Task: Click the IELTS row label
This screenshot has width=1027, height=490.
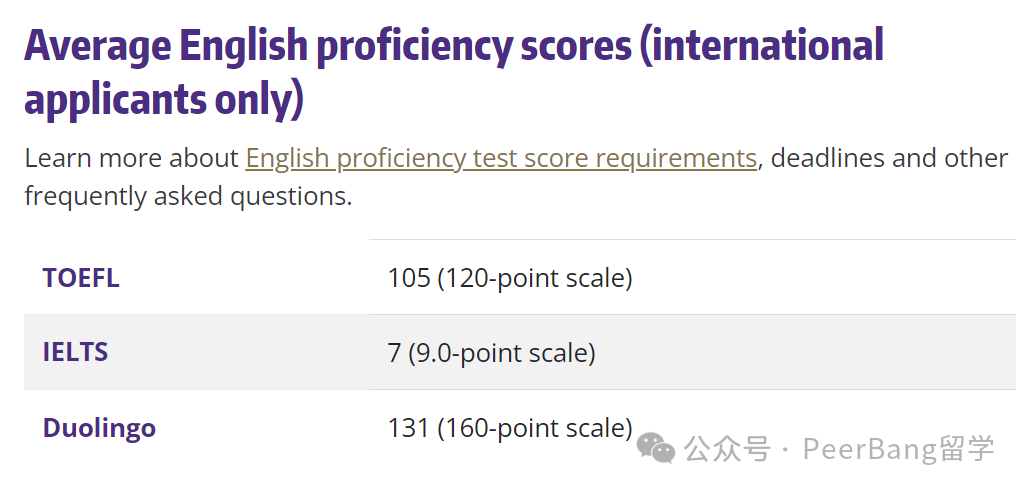Action: 75,352
